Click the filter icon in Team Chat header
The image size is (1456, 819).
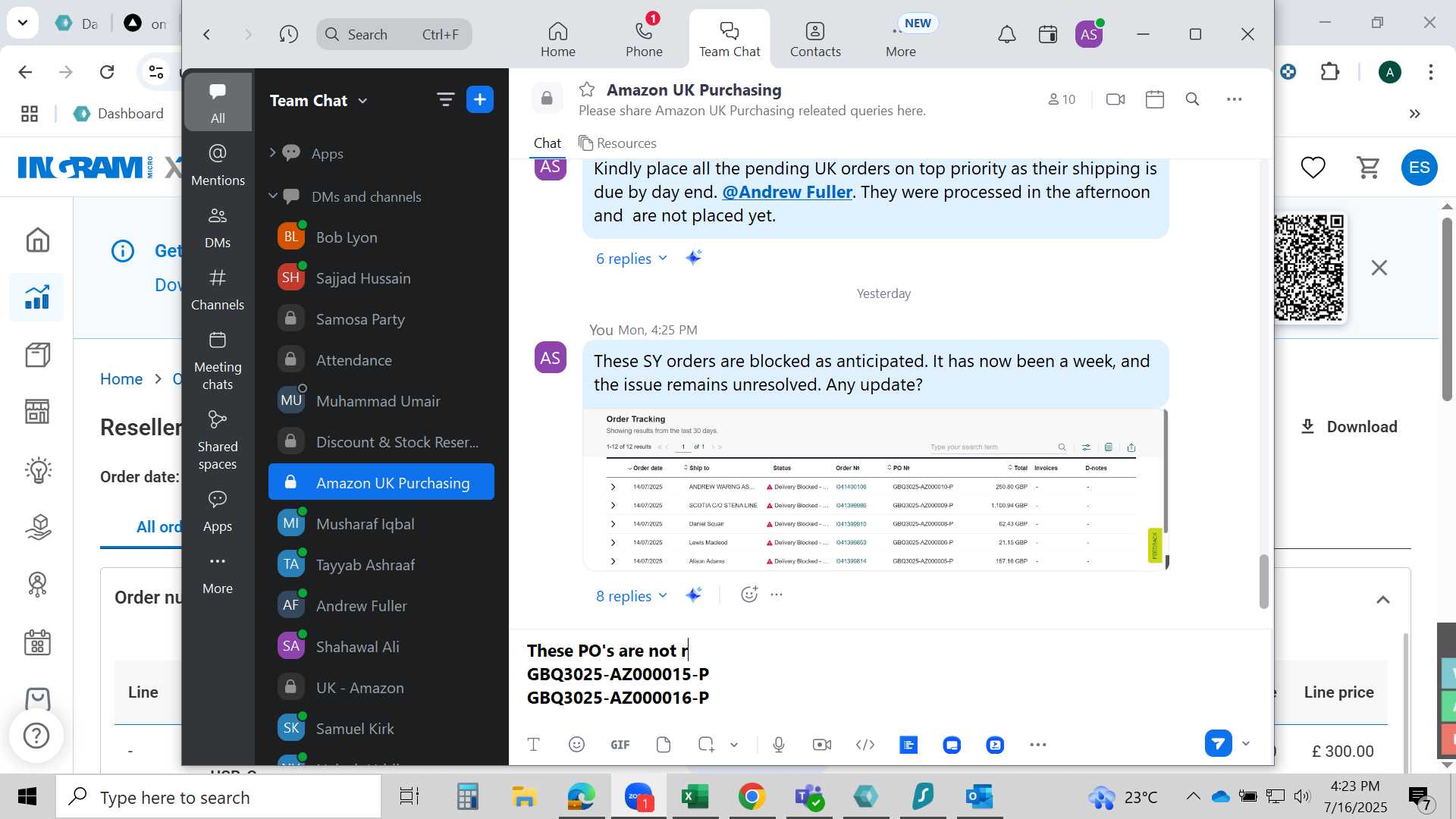click(x=445, y=99)
